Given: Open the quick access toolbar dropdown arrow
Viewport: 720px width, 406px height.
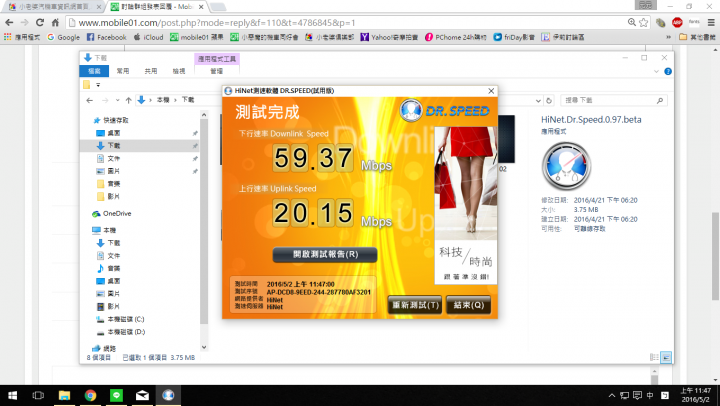Looking at the screenshot, I should [x=98, y=85].
